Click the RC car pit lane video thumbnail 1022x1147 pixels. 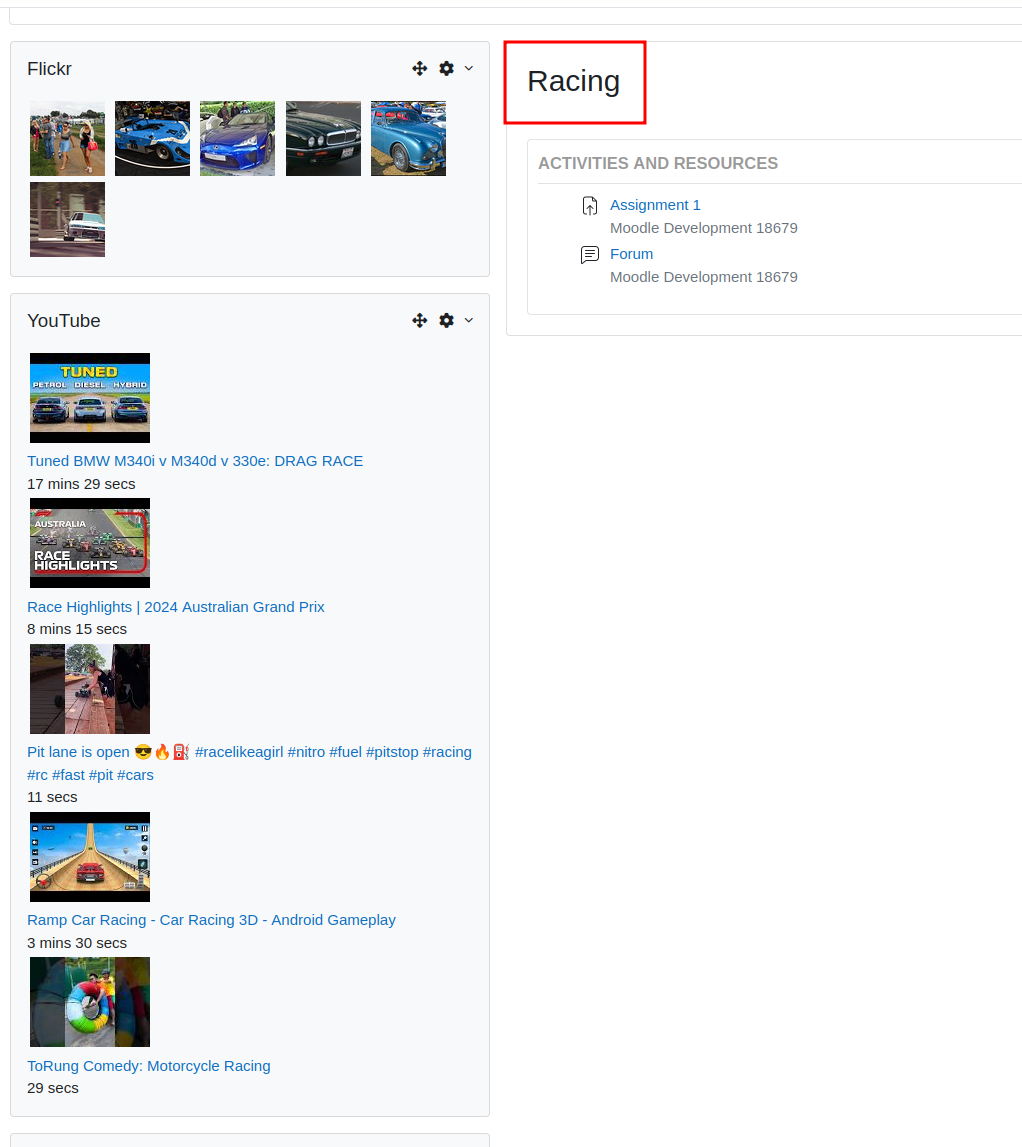pos(90,689)
